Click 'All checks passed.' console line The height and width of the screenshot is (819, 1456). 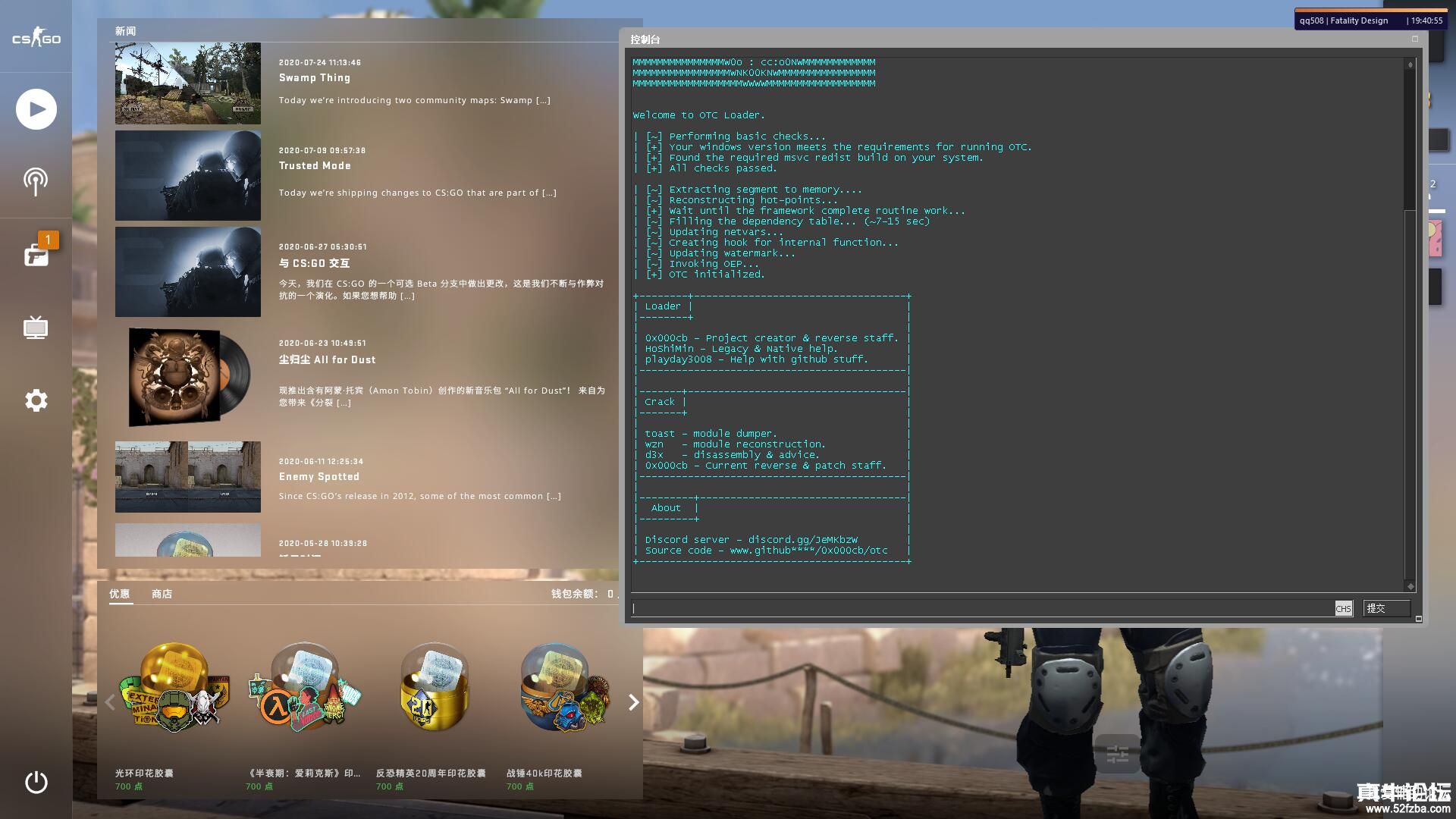pyautogui.click(x=723, y=168)
